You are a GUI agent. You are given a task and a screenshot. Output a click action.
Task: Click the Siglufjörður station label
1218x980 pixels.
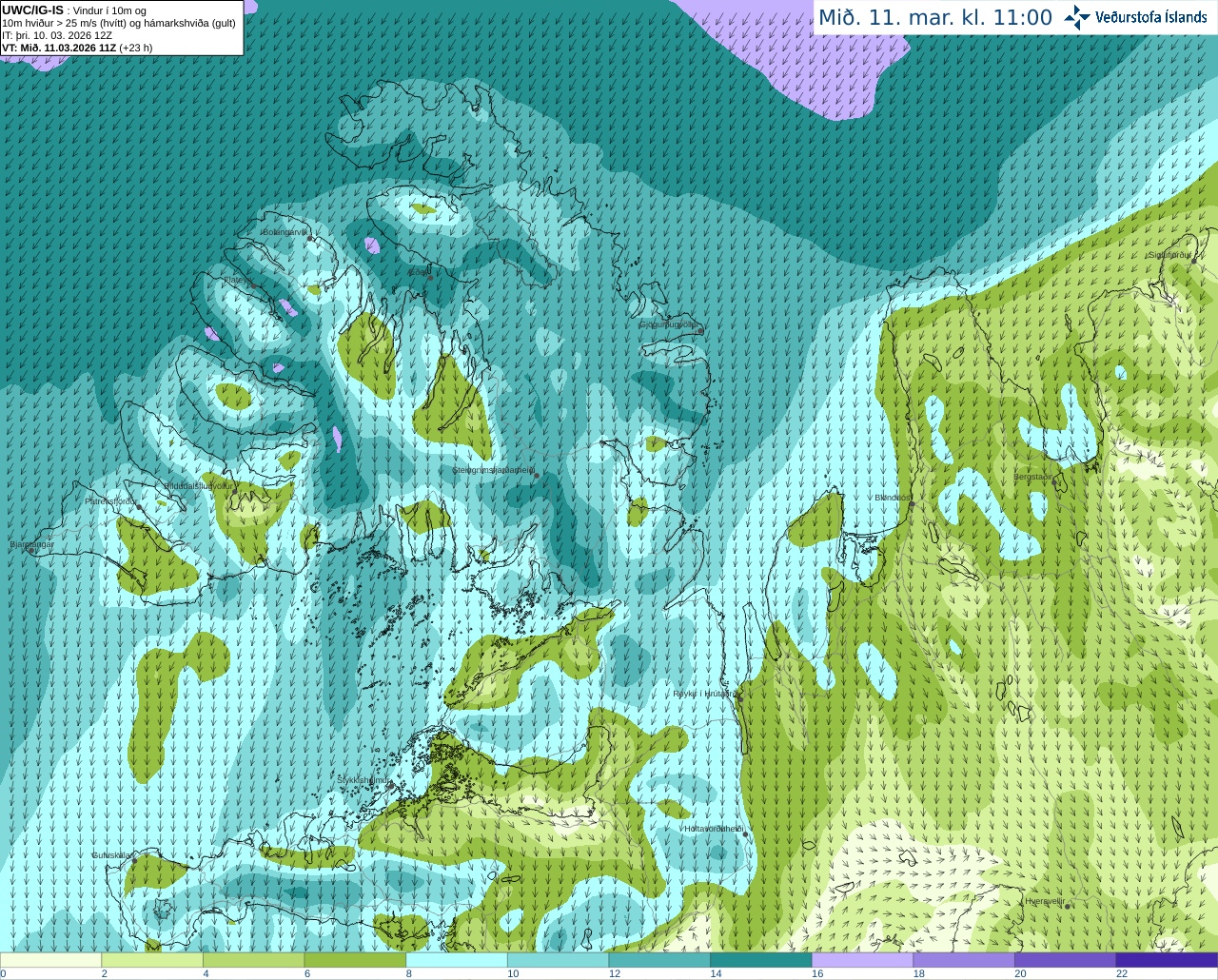click(x=1169, y=255)
